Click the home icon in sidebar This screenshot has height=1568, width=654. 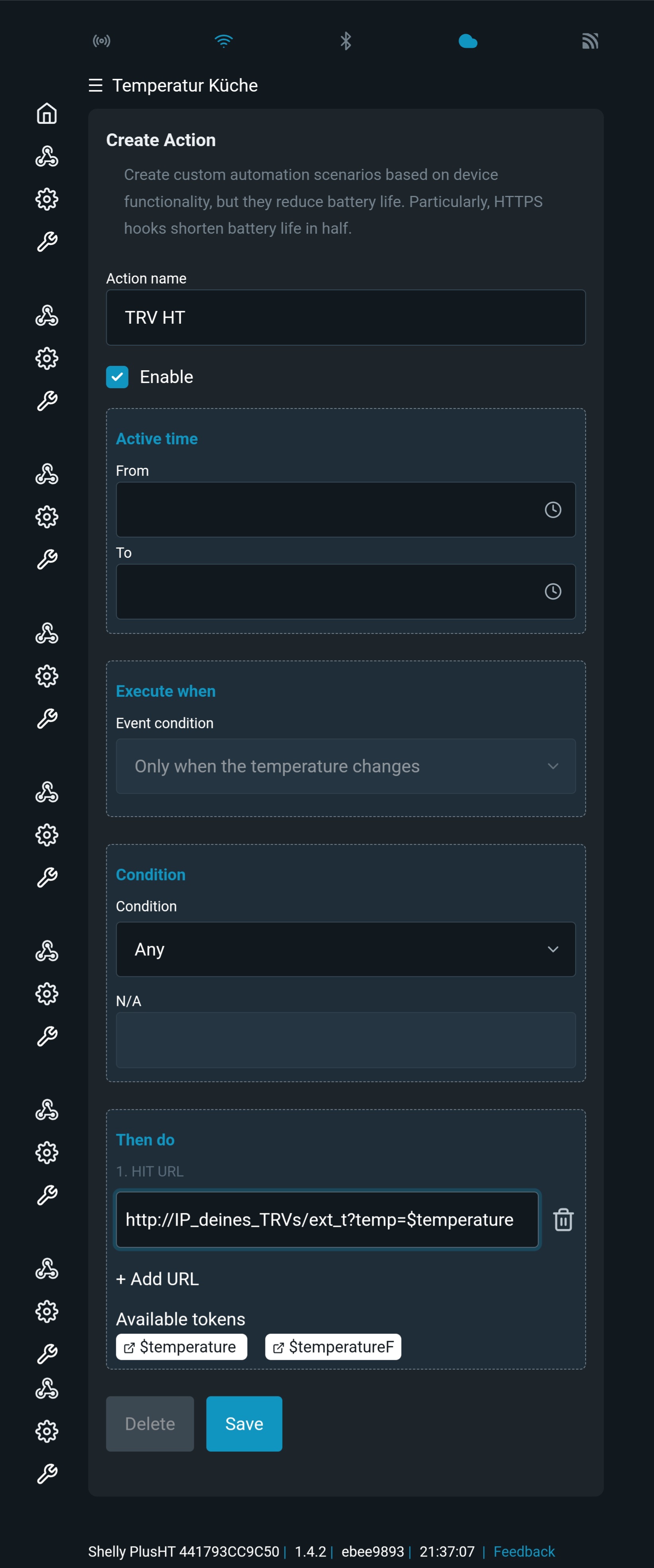coord(47,114)
